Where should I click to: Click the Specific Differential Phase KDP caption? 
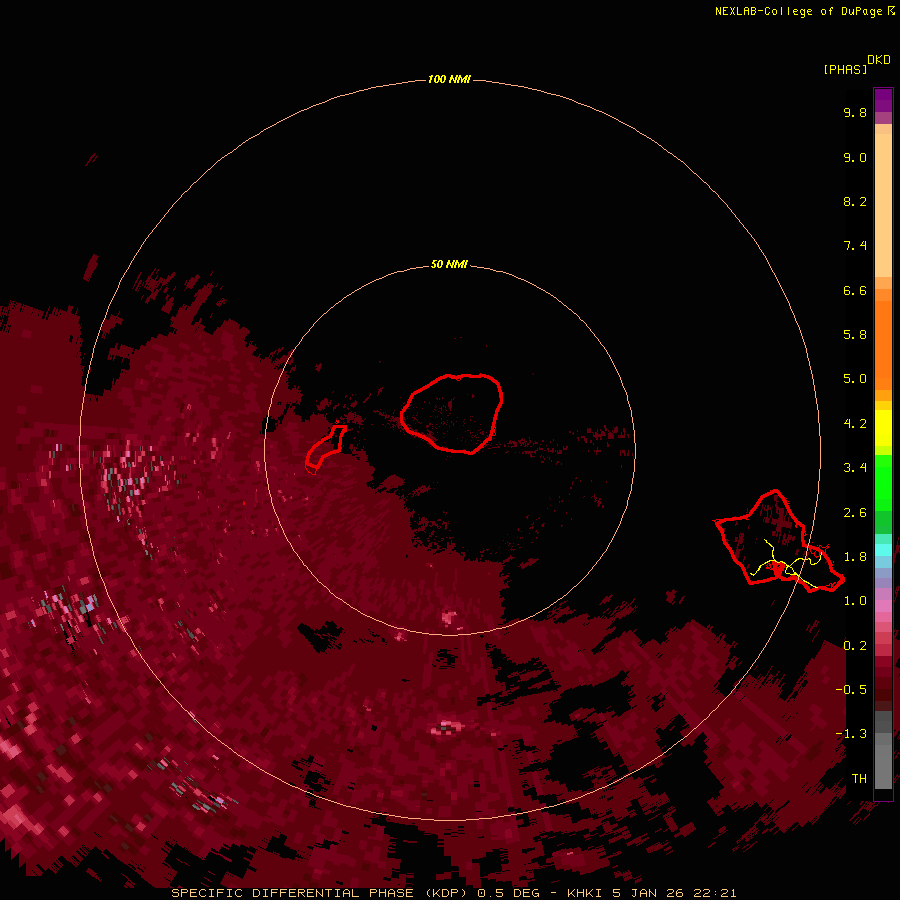(453, 893)
